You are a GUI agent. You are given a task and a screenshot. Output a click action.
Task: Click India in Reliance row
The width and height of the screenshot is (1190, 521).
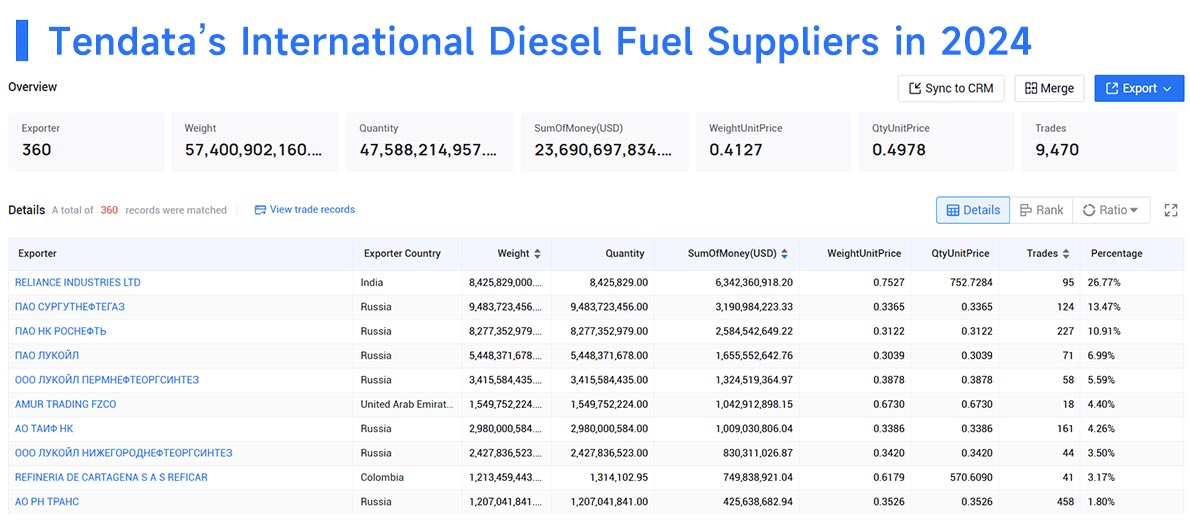click(372, 283)
